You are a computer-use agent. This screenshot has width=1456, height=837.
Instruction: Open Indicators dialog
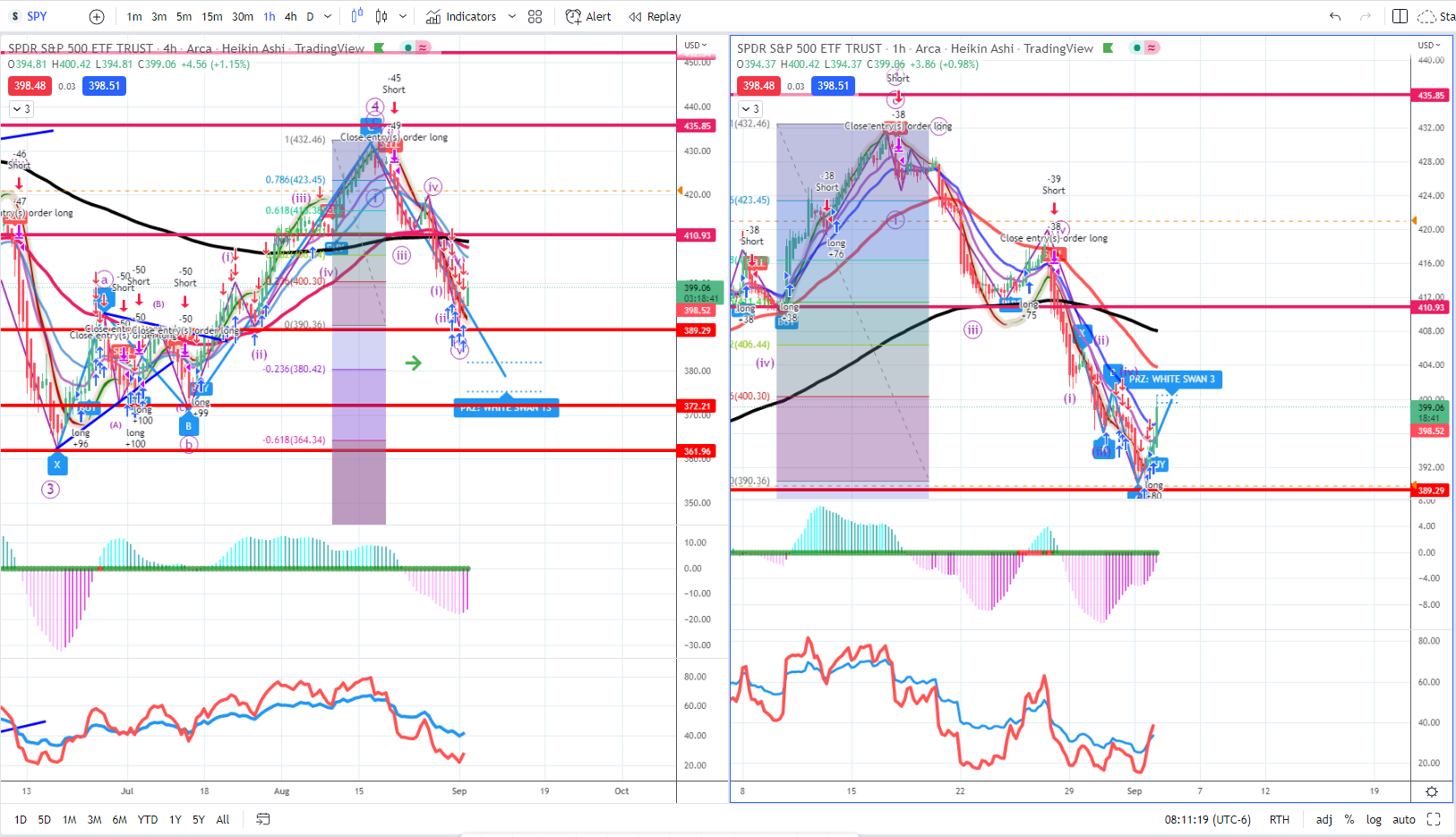click(461, 16)
